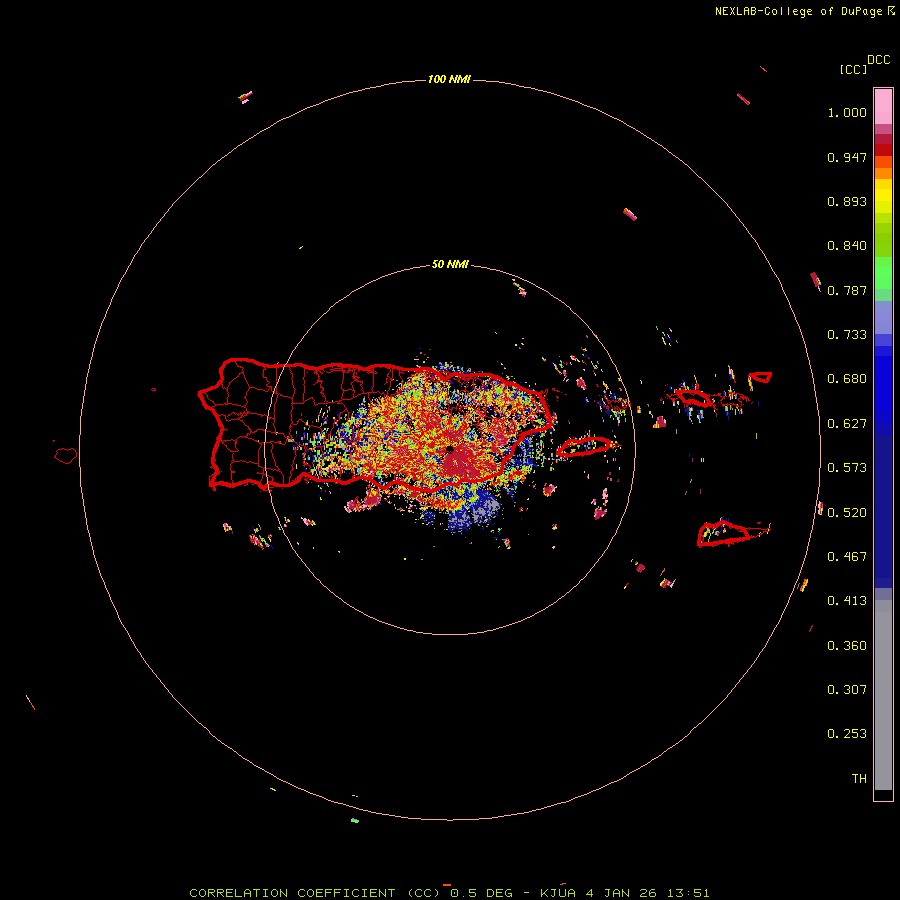Click the 50 NMI range ring label

[450, 264]
